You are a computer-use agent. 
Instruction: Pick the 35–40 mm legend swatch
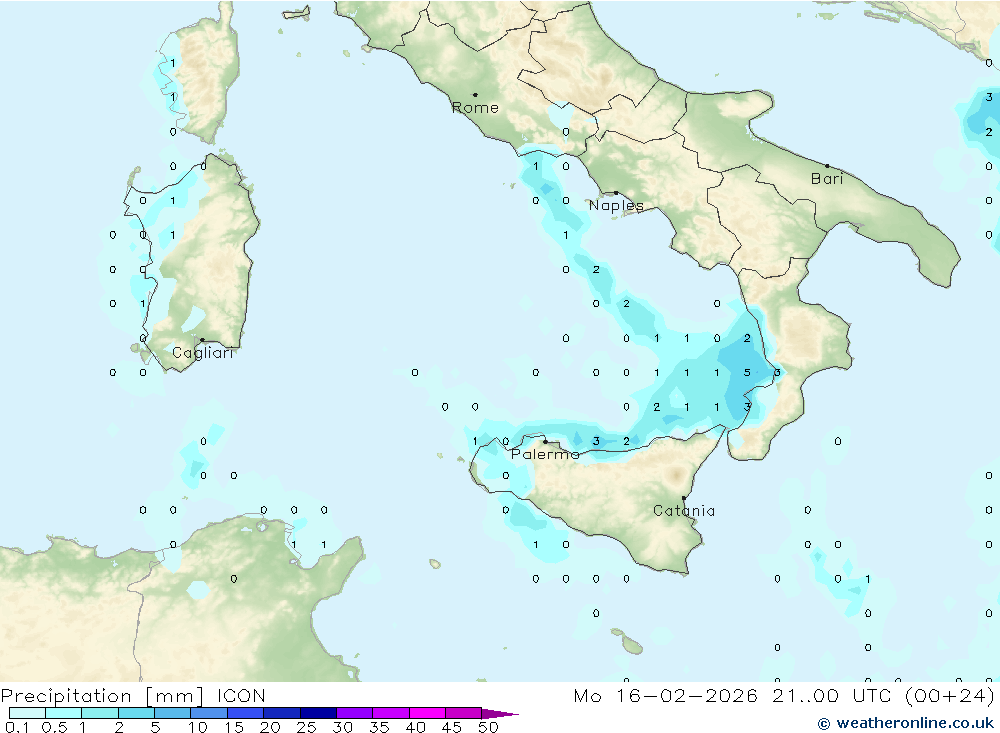390,713
